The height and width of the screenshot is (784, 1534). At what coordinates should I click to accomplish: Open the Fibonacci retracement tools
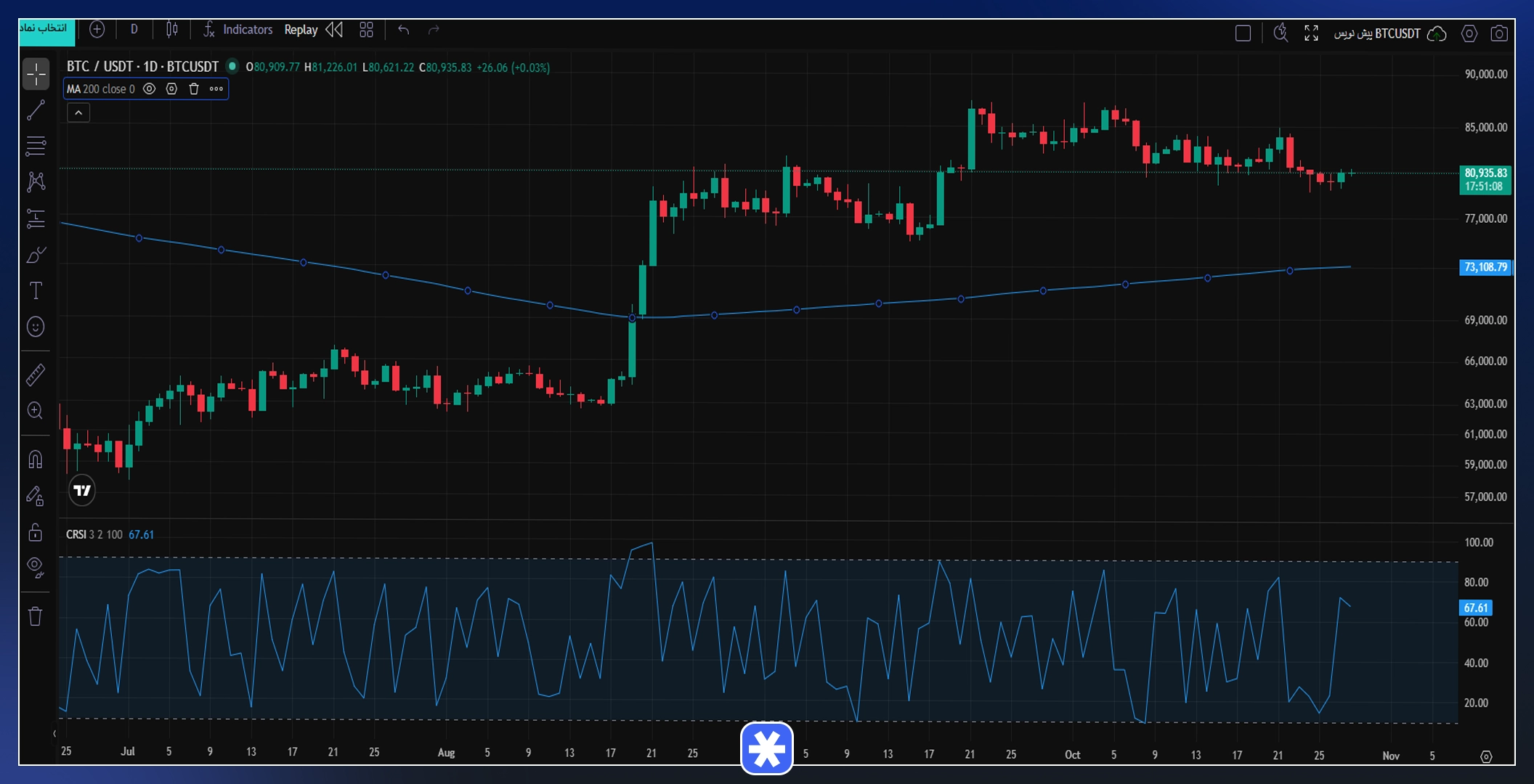click(x=36, y=146)
